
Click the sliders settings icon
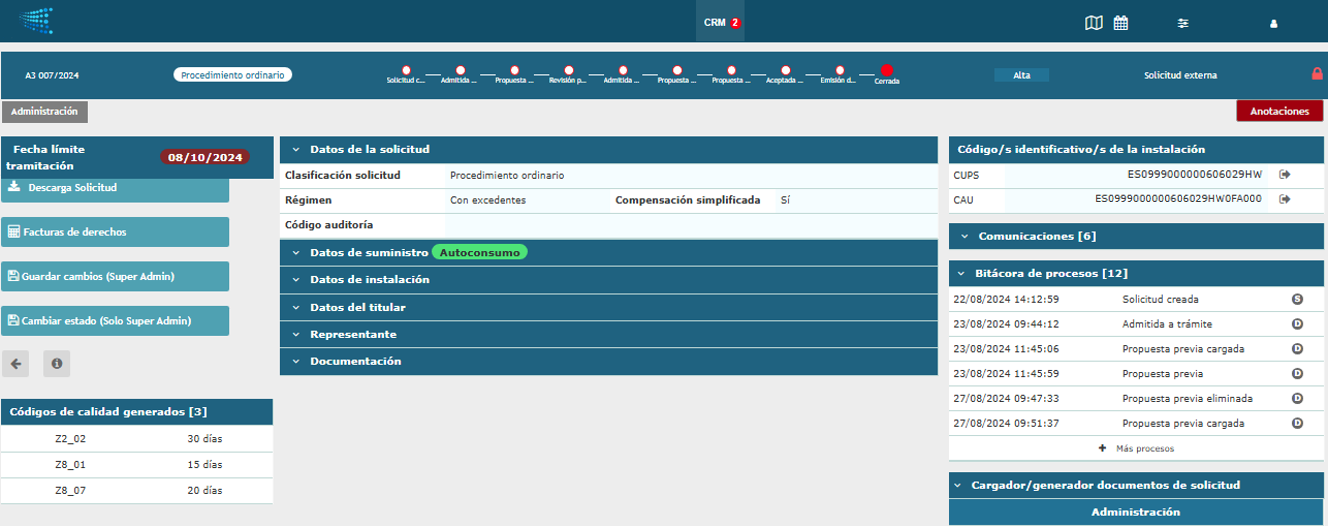click(1183, 23)
